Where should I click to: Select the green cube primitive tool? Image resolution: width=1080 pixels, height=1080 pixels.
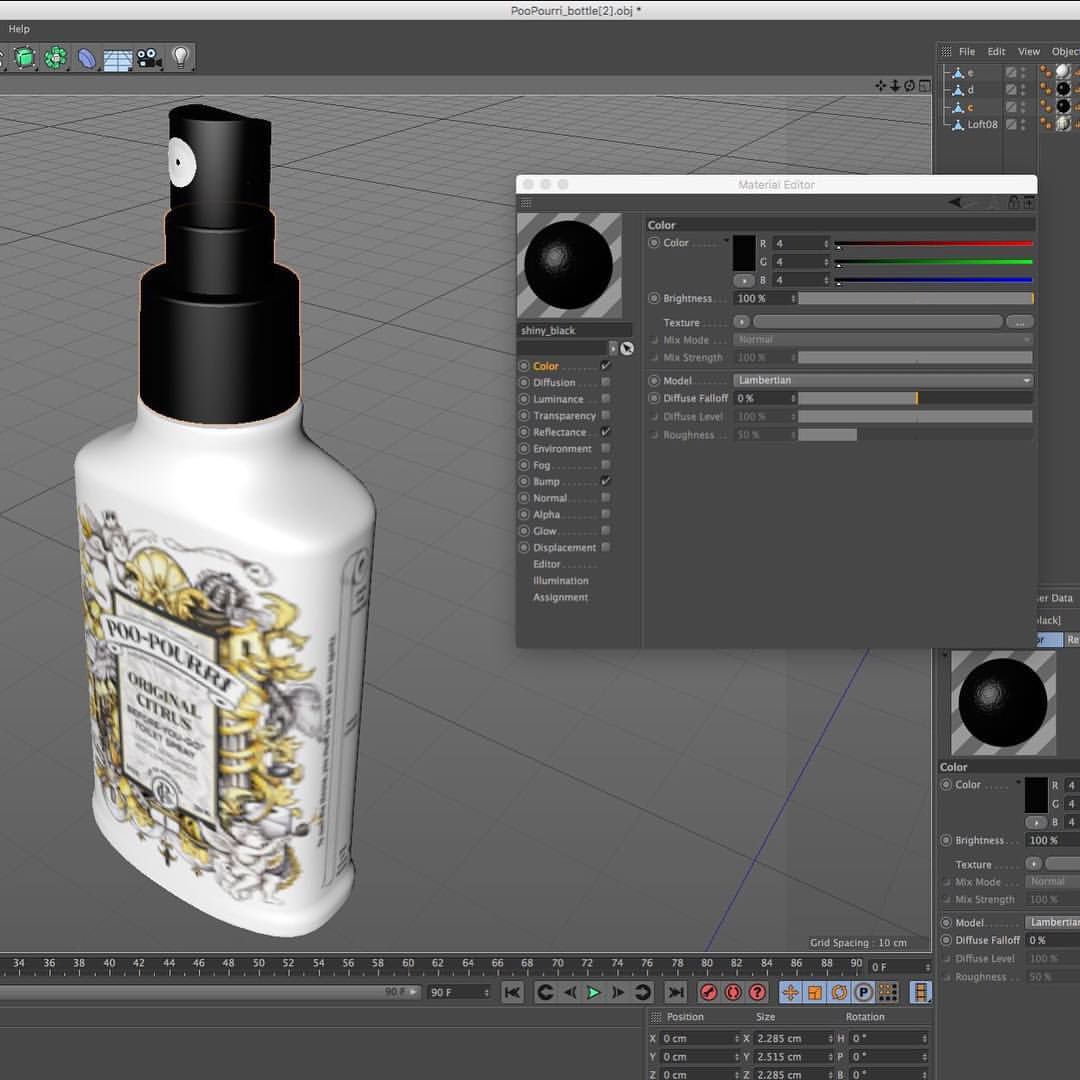[x=25, y=58]
